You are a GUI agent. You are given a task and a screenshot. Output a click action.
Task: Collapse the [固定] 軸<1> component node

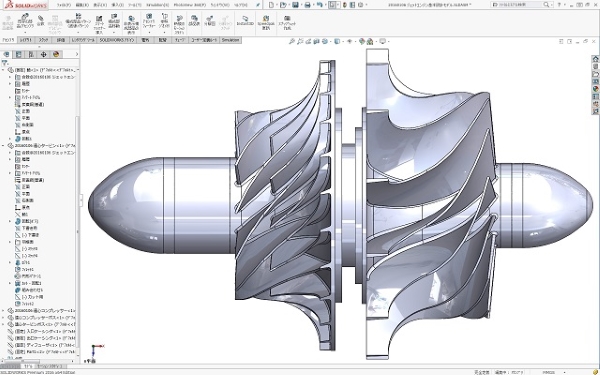(3, 70)
